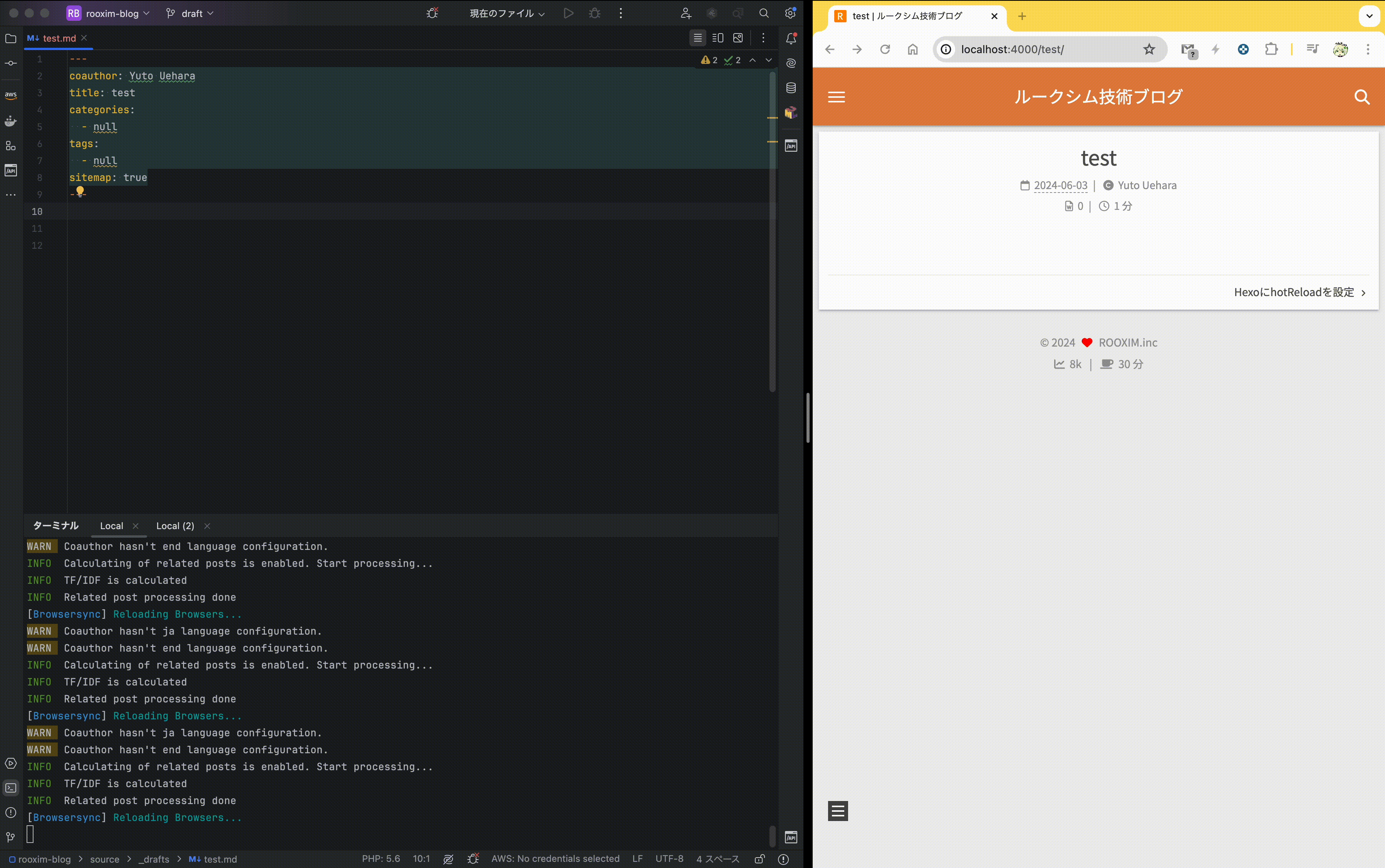Open the Git tool window icon
1385x868 pixels.
tap(10, 837)
